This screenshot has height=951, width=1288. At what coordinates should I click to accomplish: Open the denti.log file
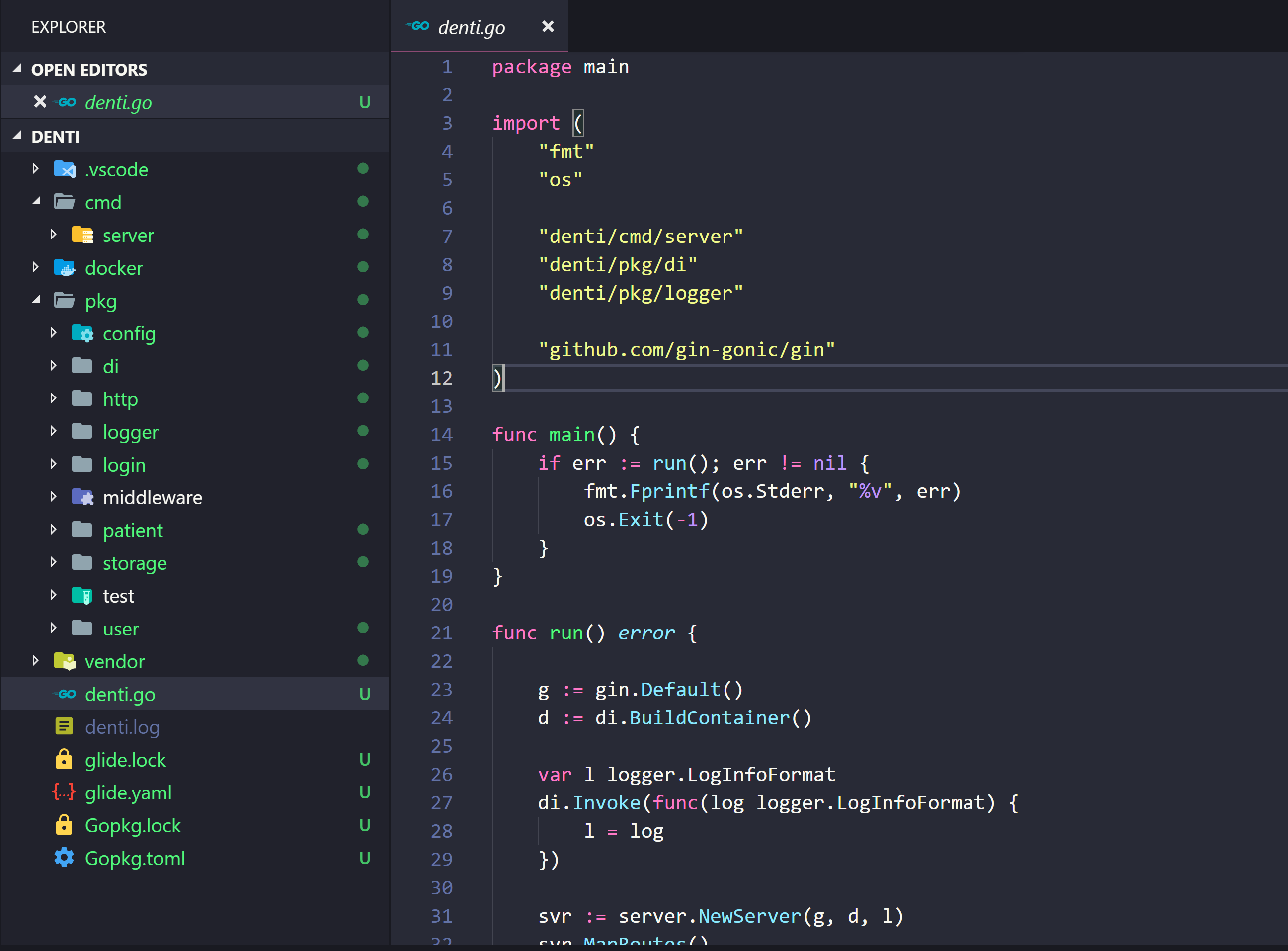pos(196,727)
